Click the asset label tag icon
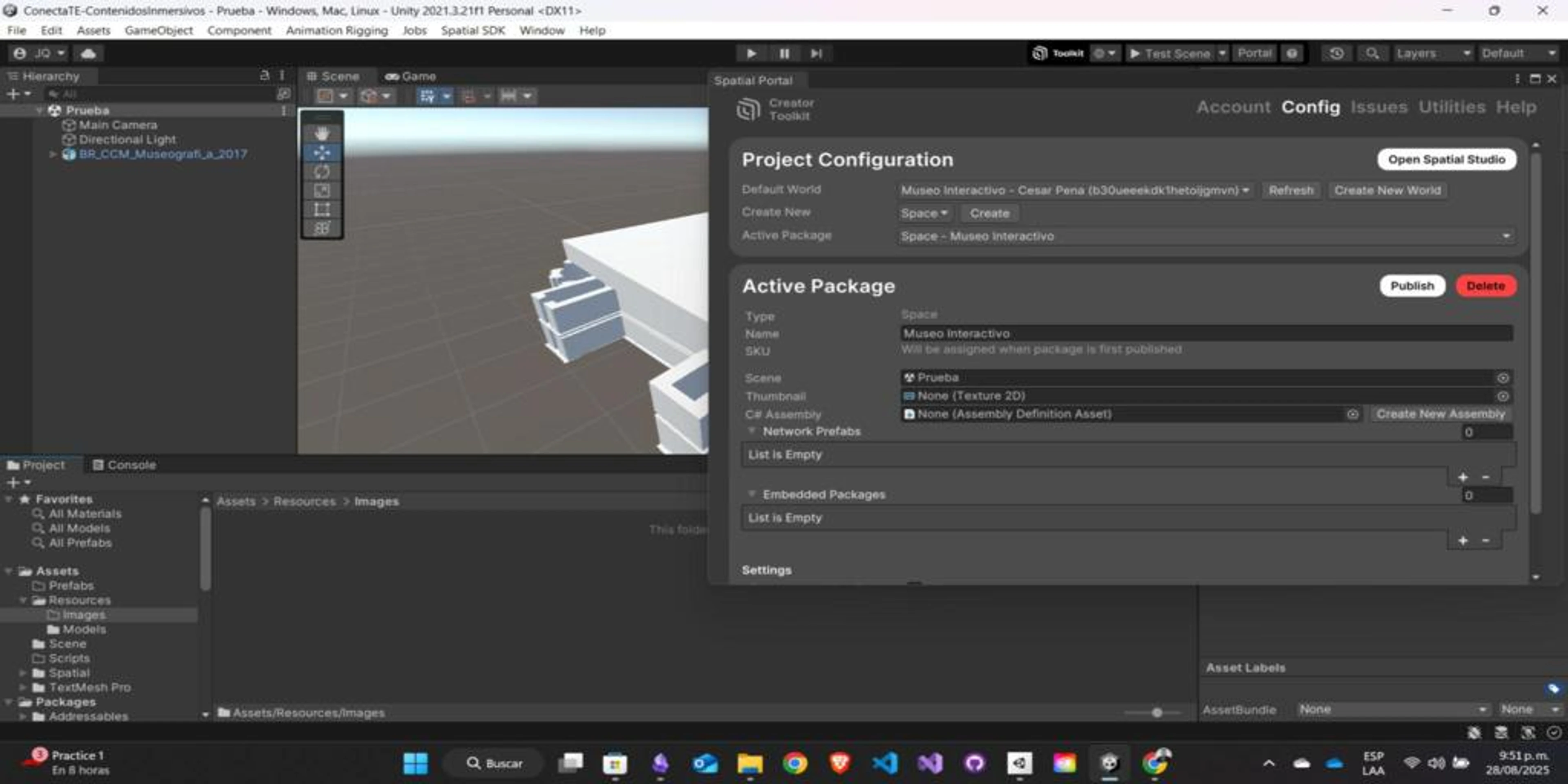Screen dimensions: 1568x784 [x=1553, y=688]
